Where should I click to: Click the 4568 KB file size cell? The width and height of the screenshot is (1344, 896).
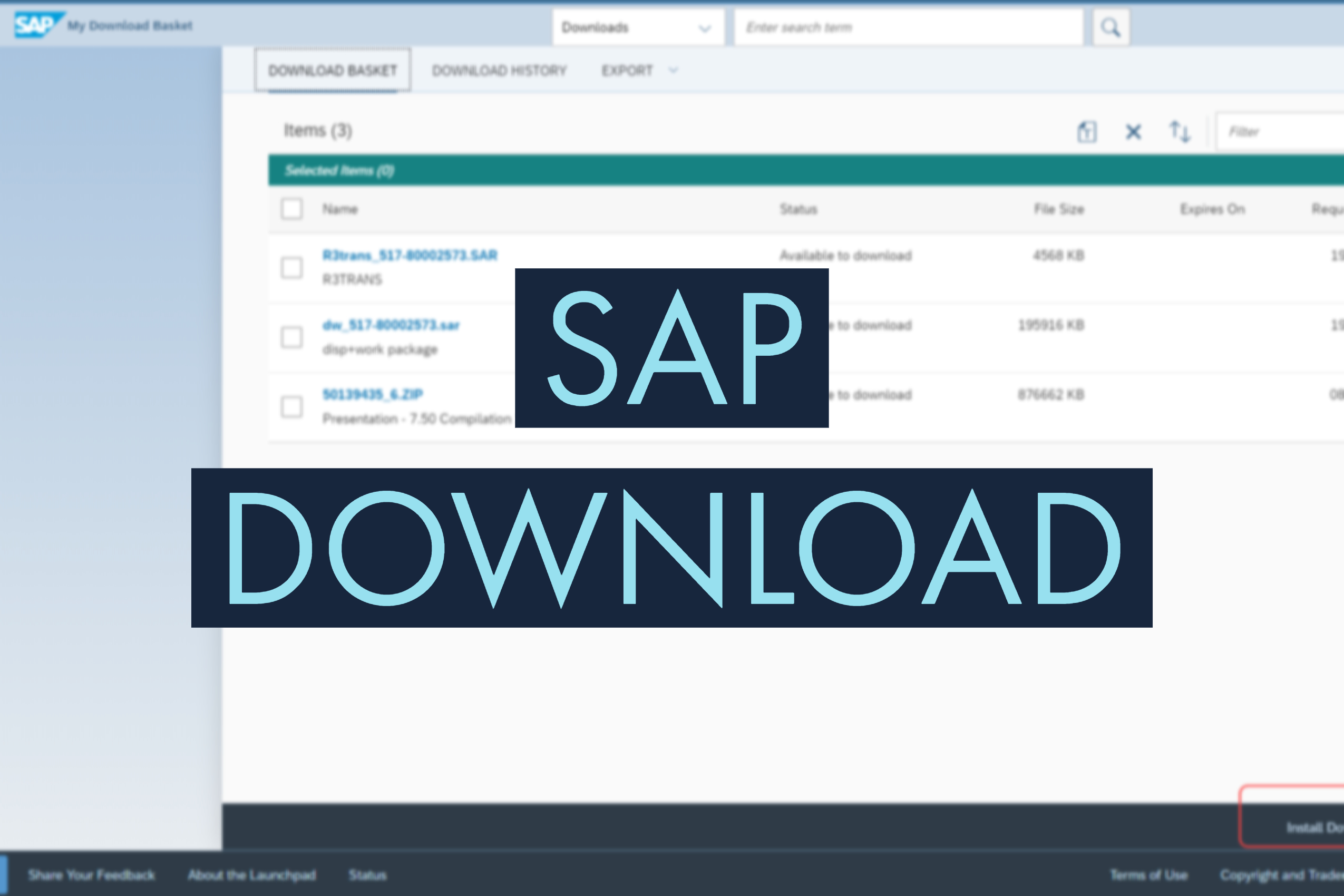tap(1058, 255)
